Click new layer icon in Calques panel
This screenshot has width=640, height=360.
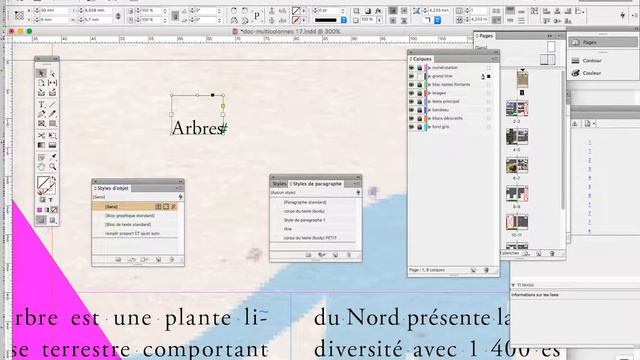pos(473,270)
